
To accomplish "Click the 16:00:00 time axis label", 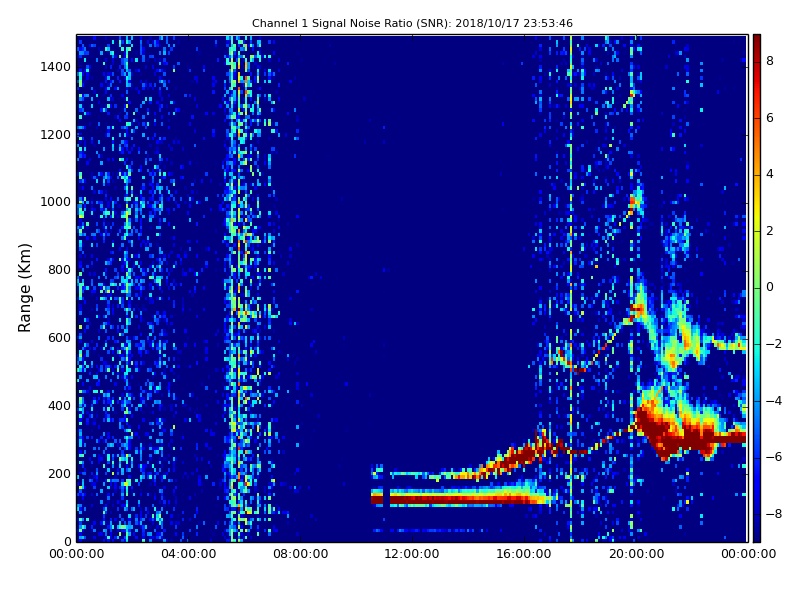I will tap(524, 554).
